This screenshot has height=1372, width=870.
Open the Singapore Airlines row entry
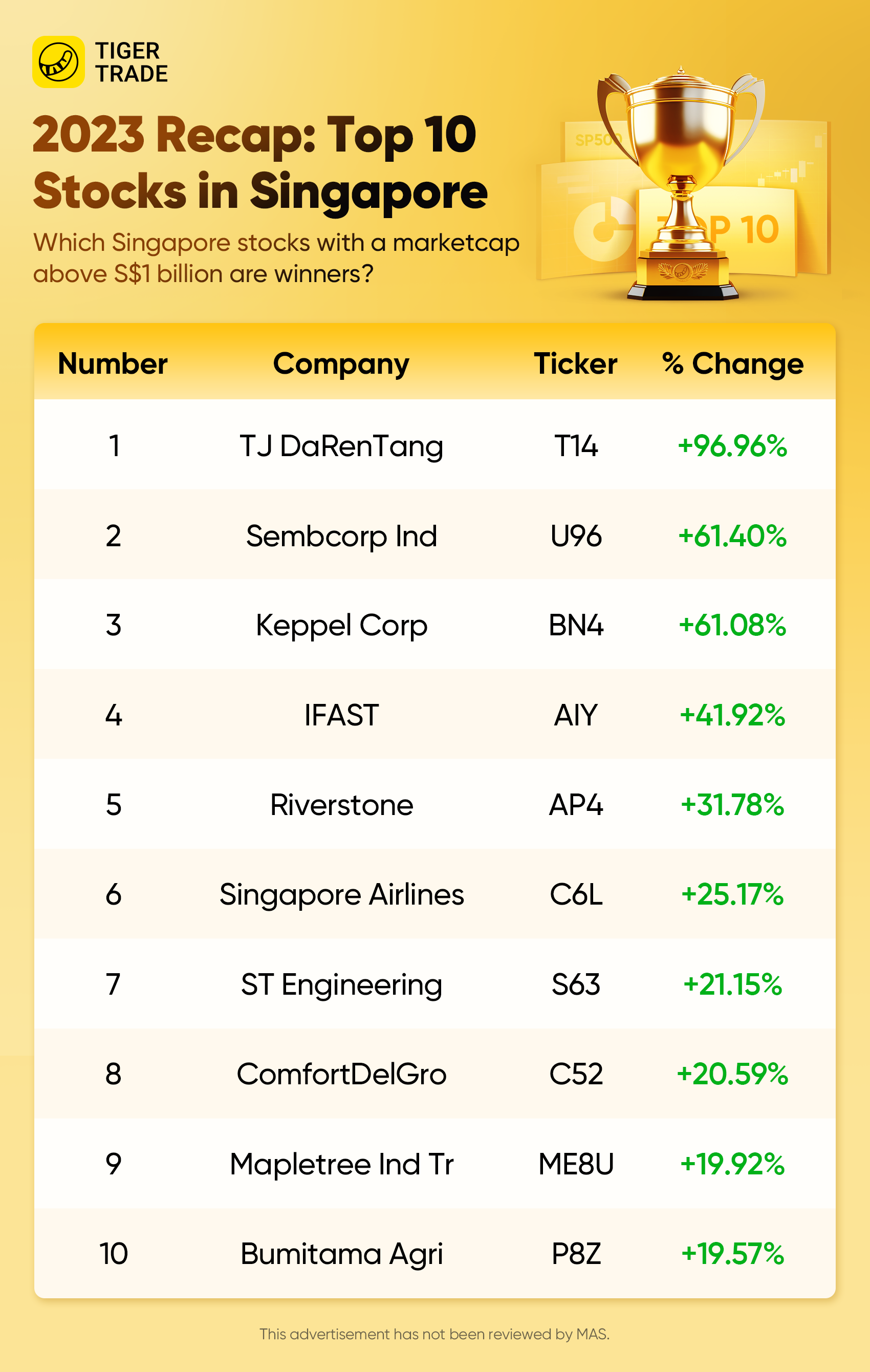tap(341, 894)
